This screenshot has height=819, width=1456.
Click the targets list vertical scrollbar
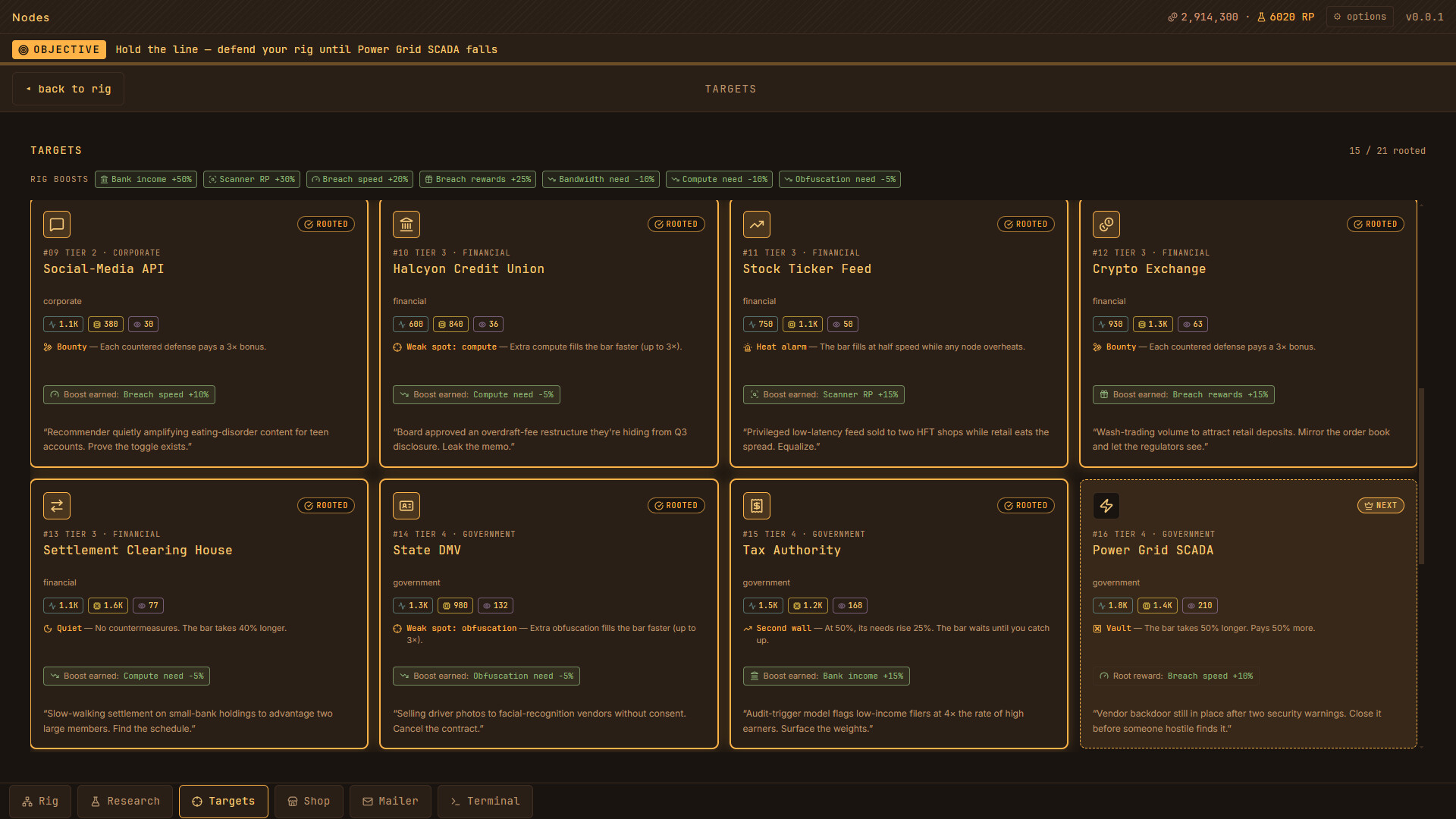(1421, 476)
